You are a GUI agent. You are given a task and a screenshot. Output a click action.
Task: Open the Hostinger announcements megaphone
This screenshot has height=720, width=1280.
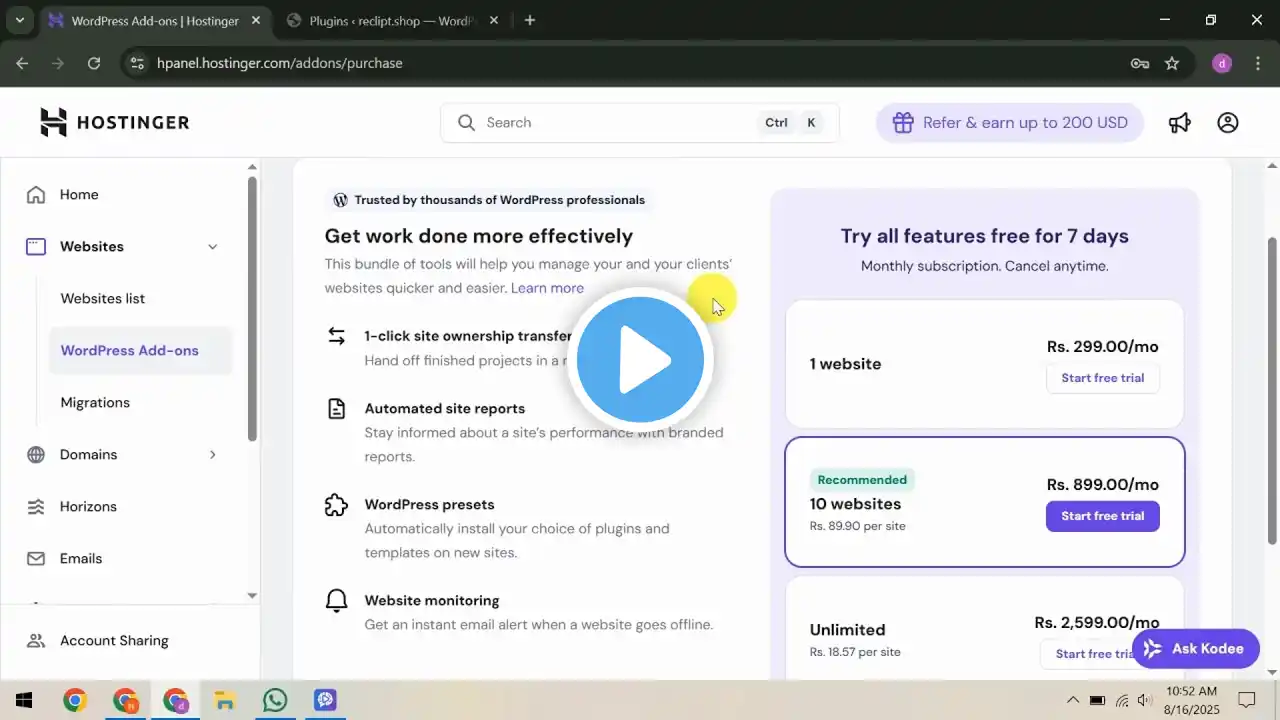(x=1180, y=122)
